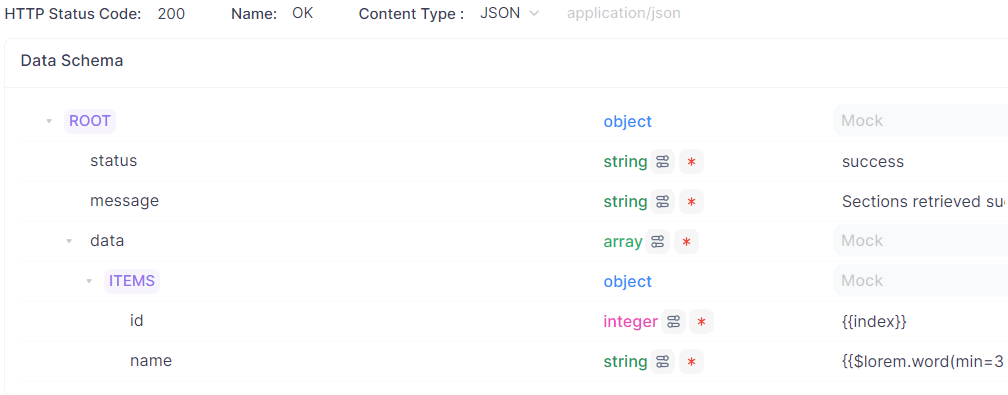The image size is (1008, 395).
Task: Open advanced settings icon for data array
Action: (657, 242)
